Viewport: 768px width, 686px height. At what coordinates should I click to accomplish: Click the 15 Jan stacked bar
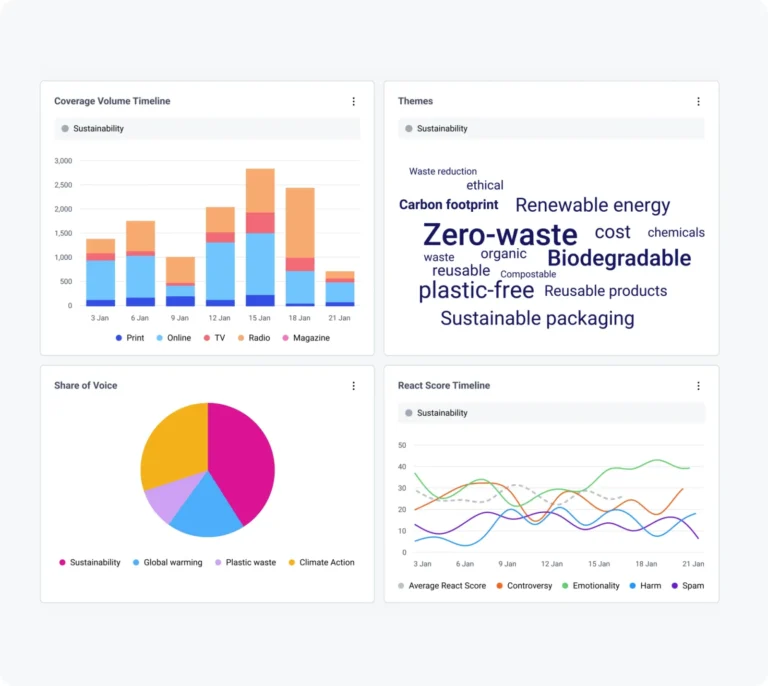point(260,237)
